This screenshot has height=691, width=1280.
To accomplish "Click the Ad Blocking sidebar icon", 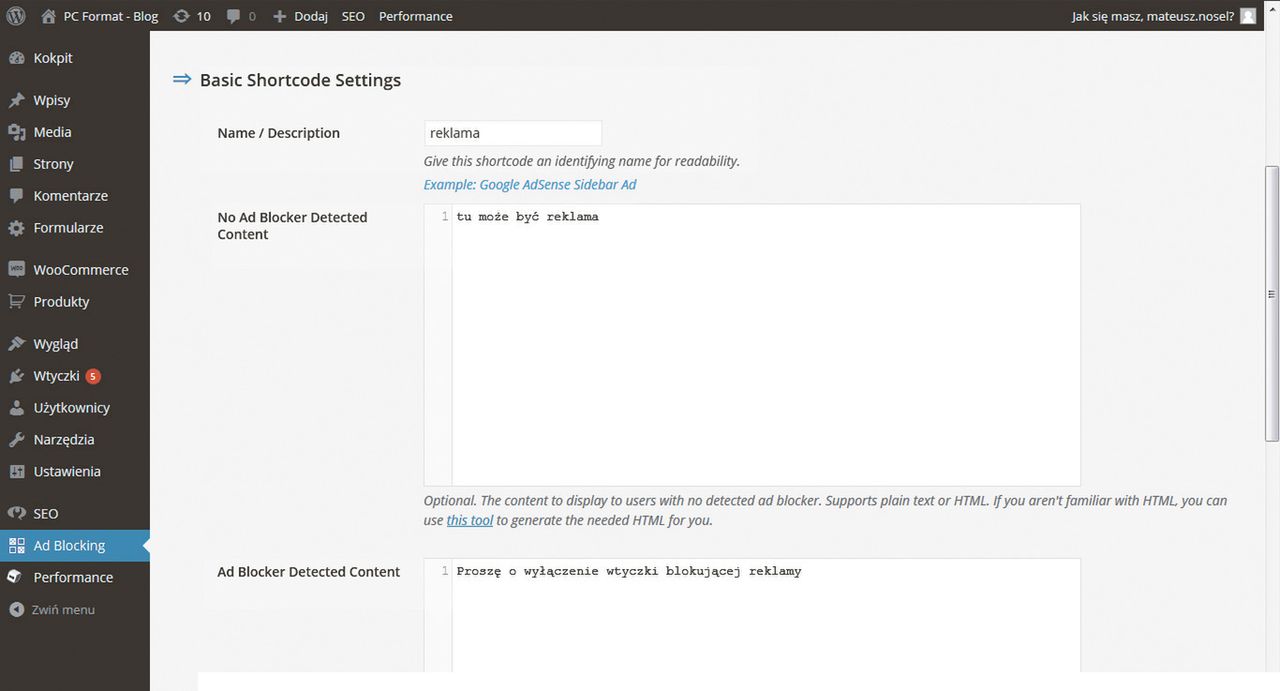I will (x=16, y=546).
